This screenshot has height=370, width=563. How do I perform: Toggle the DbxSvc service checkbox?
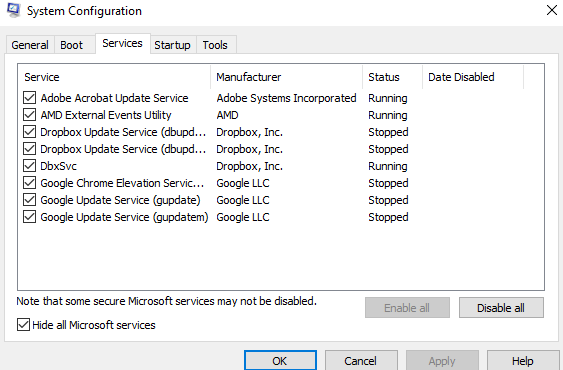pyautogui.click(x=29, y=166)
